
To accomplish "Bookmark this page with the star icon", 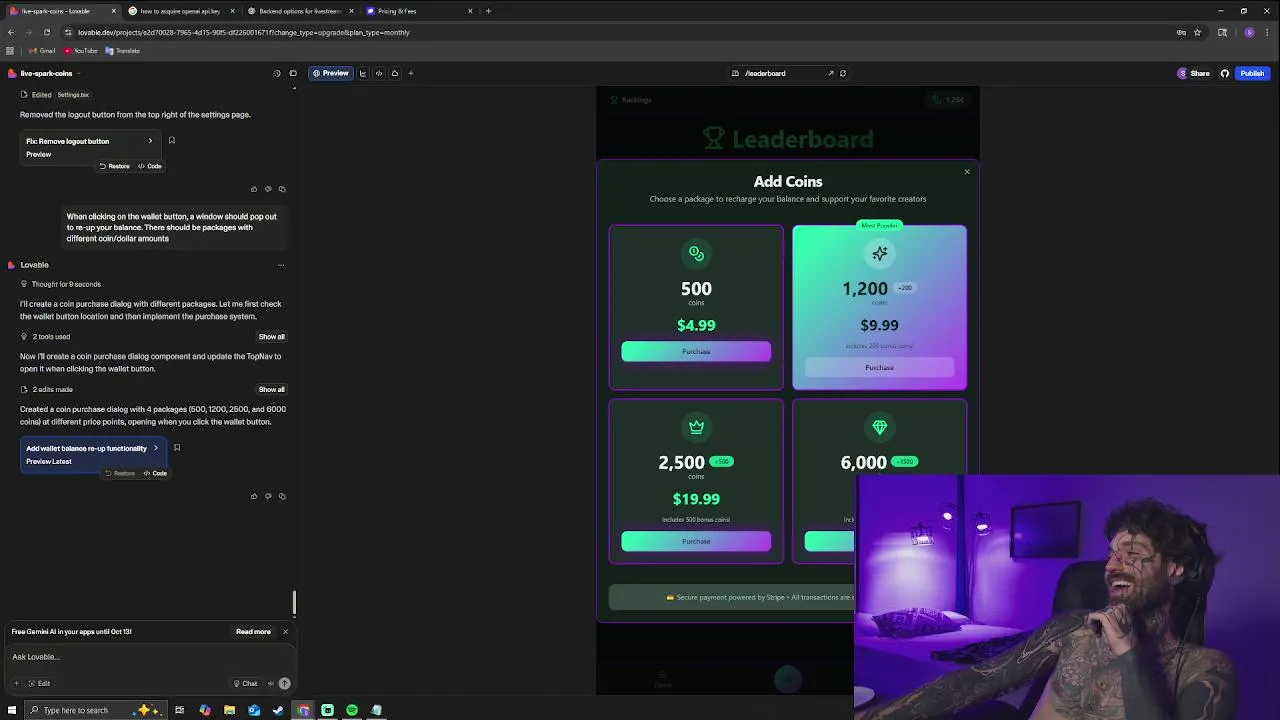I will point(1197,32).
